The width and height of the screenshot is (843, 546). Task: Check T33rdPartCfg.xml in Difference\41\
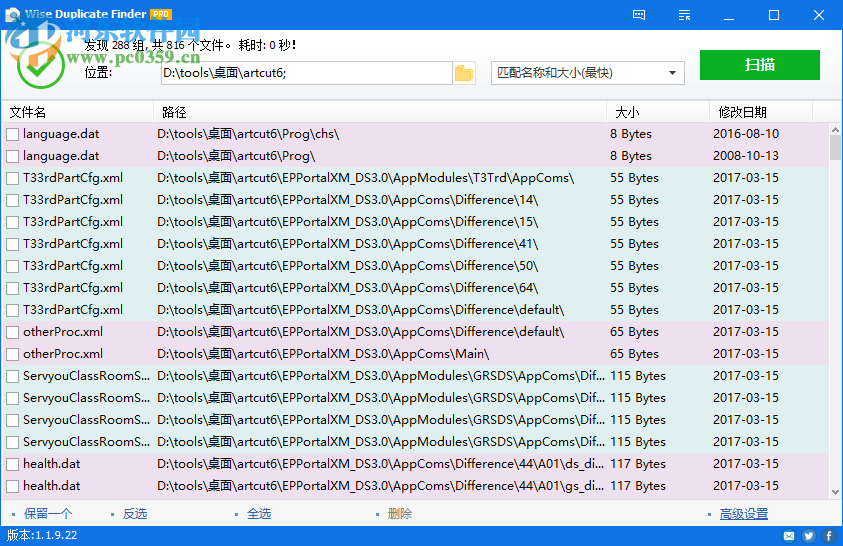12,245
